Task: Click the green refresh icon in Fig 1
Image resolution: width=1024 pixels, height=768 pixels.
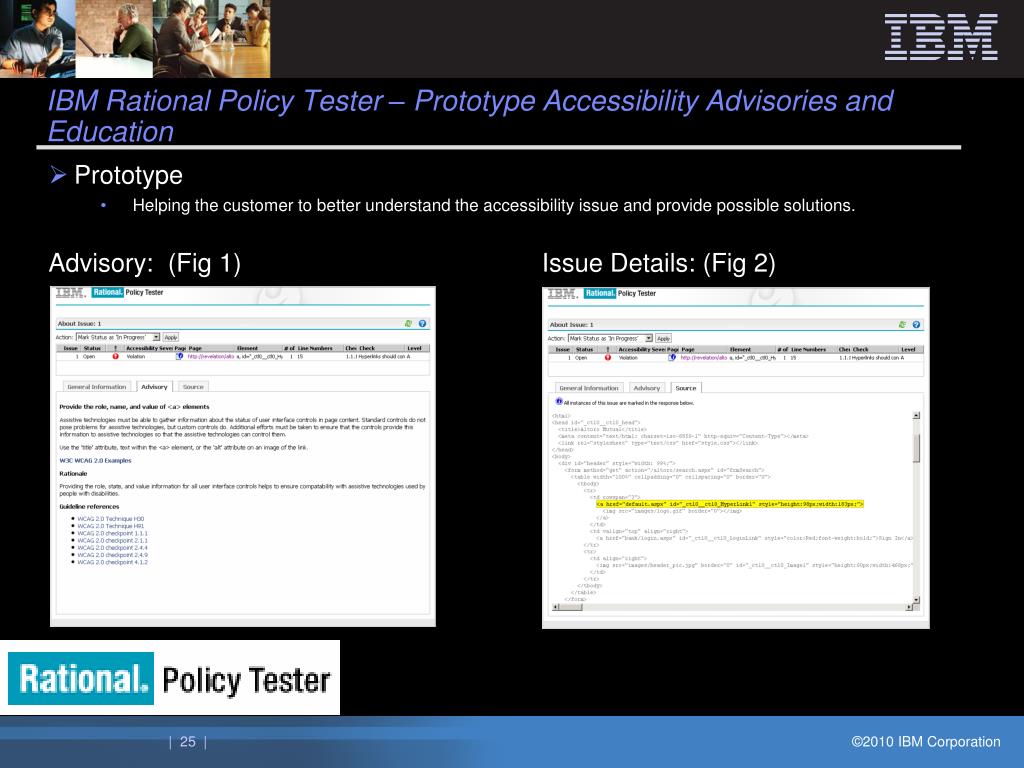Action: (x=408, y=323)
